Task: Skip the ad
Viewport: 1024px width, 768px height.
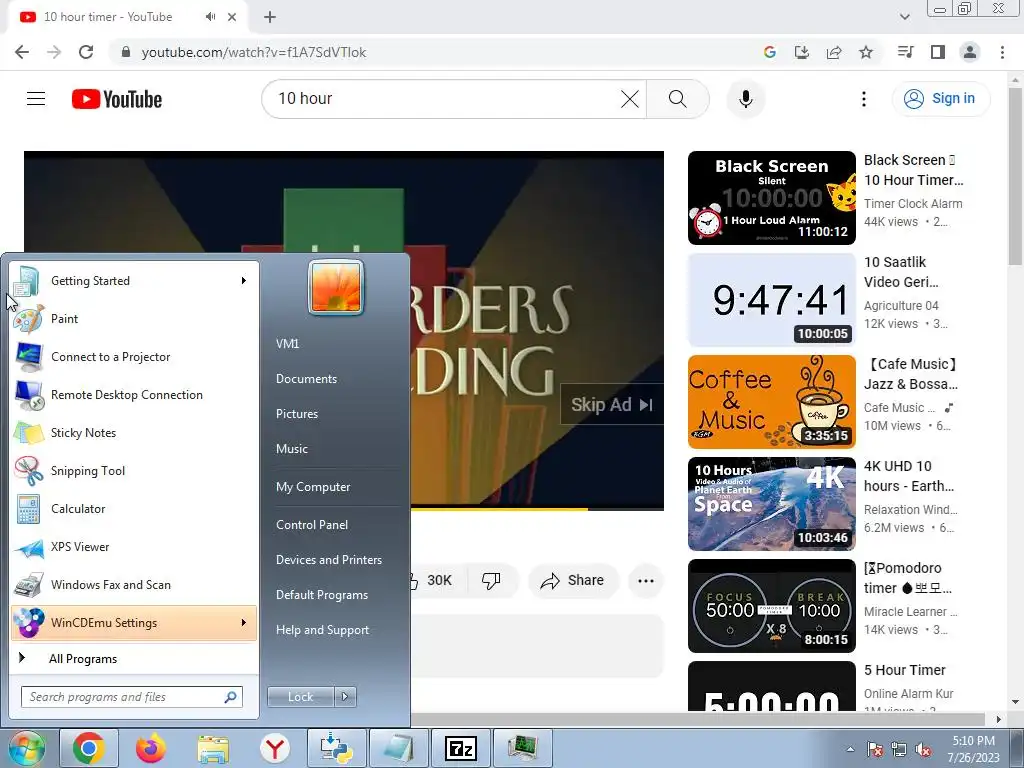Action: pos(612,405)
